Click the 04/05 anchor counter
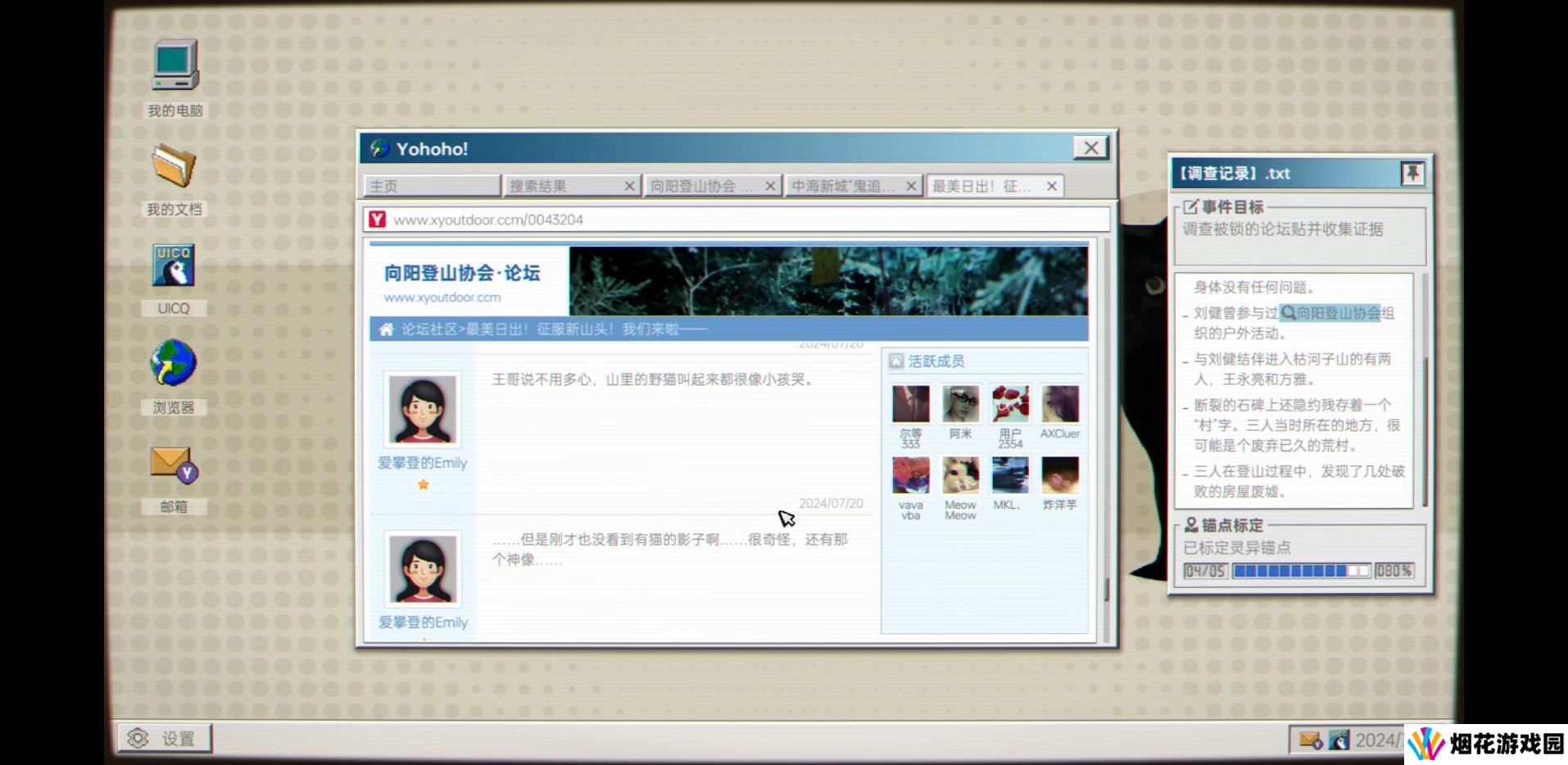This screenshot has height=765, width=1568. (1205, 571)
